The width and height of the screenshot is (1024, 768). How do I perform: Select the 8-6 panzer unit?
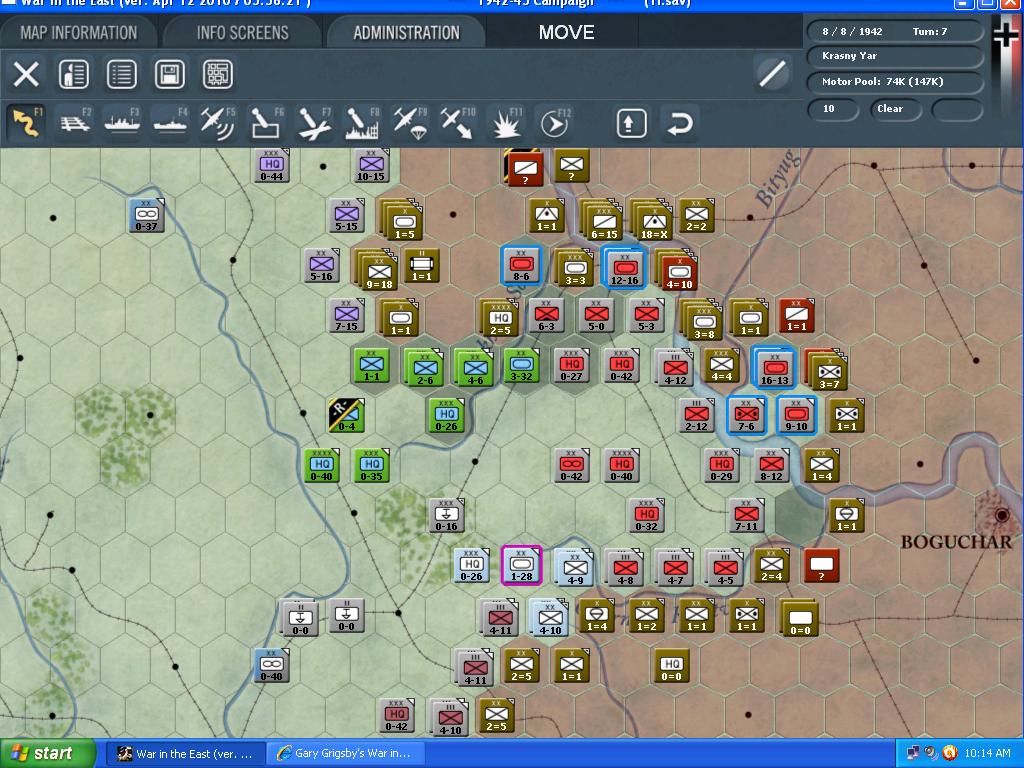521,265
